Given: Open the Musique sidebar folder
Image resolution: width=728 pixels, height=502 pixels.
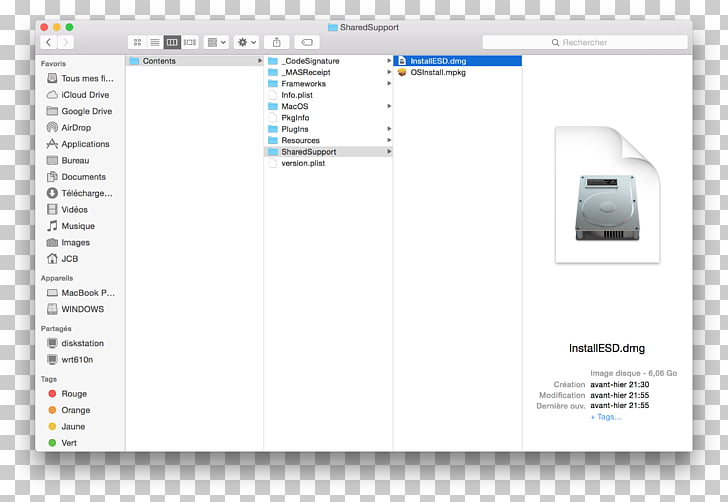Looking at the screenshot, I should (78, 226).
